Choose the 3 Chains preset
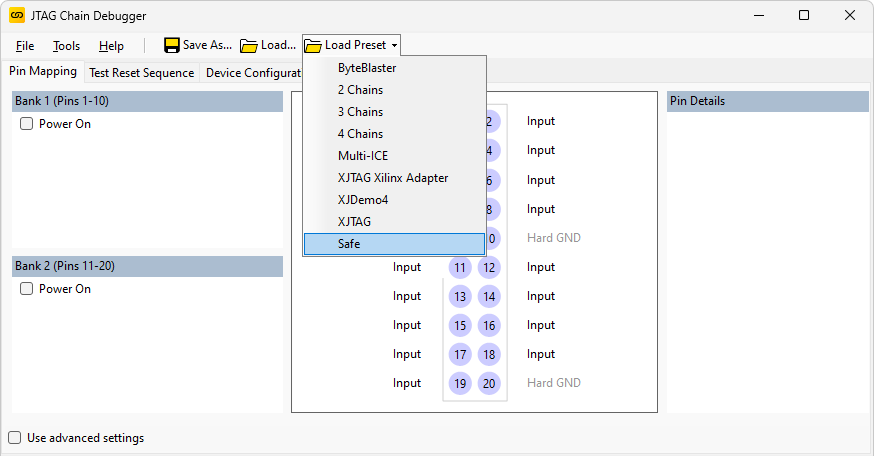 (x=360, y=112)
